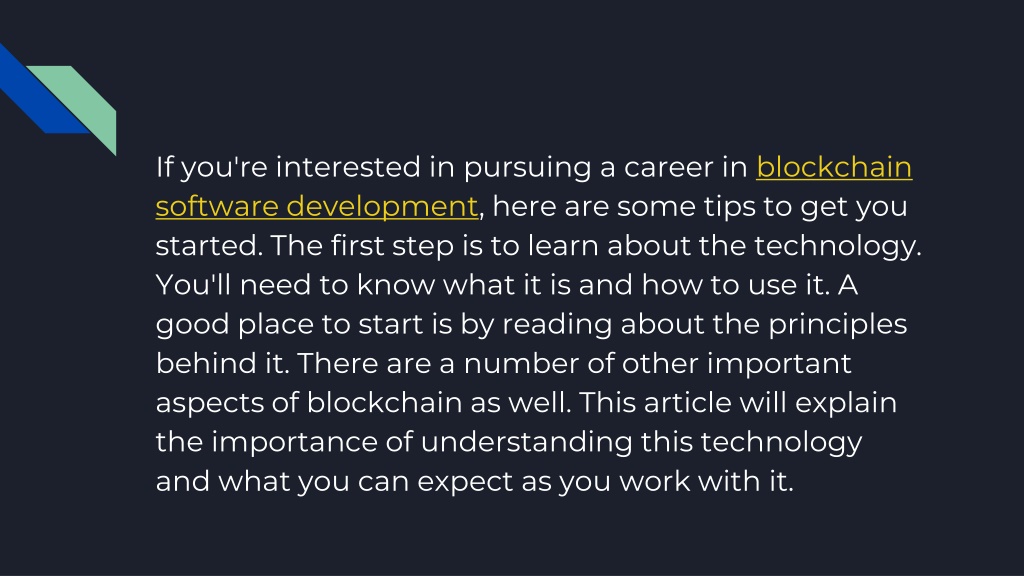The image size is (1024, 576).
Task: Click the word 'important' ending sixth line
Action: [x=779, y=364]
